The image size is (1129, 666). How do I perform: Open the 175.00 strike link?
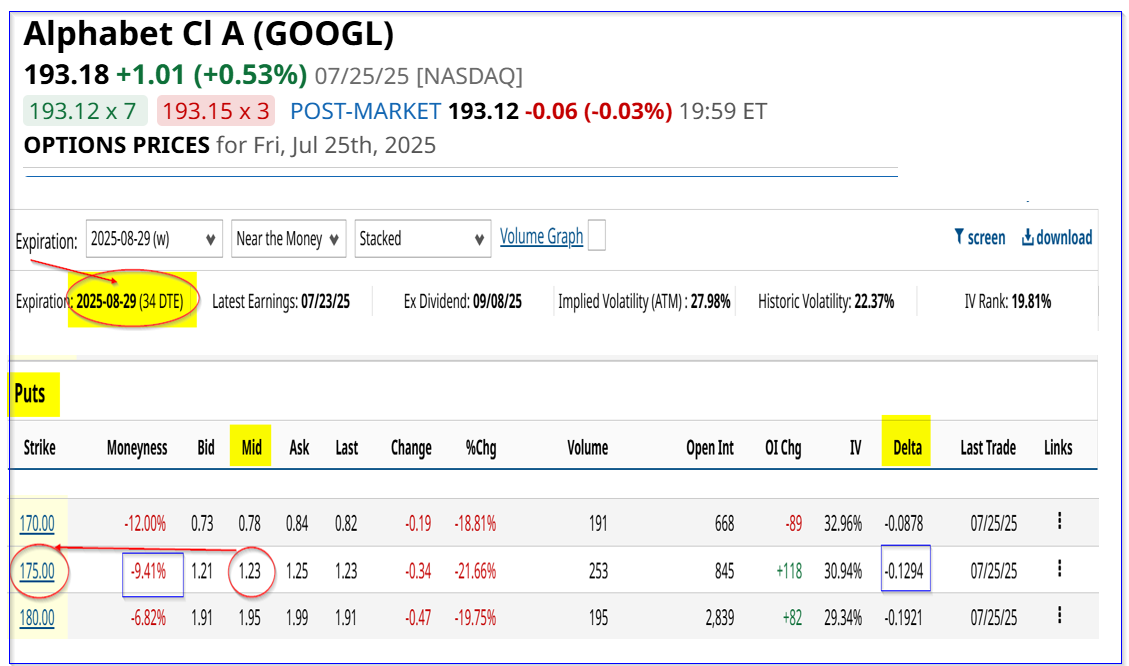click(37, 572)
